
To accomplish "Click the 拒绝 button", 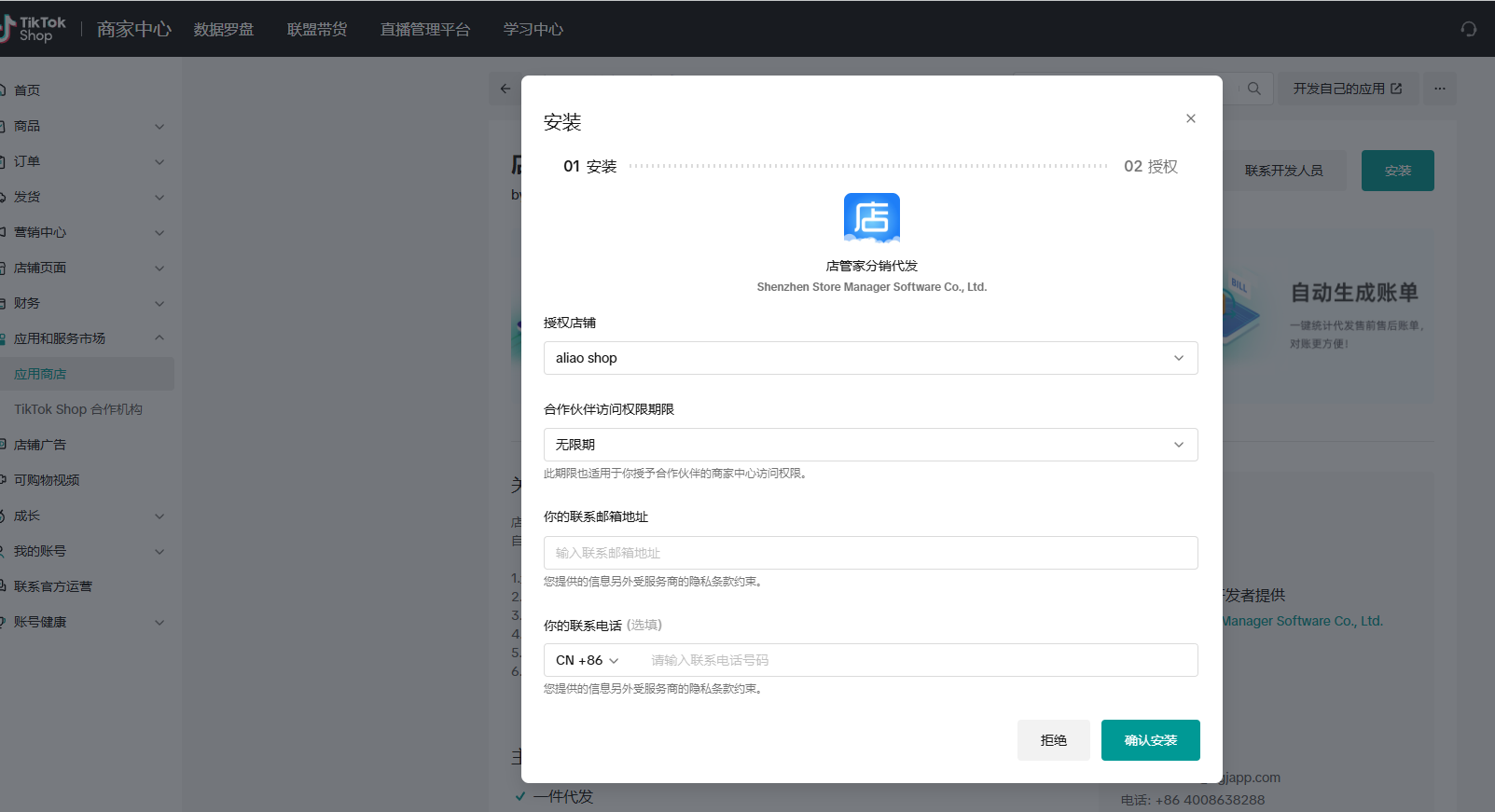I will (1054, 740).
